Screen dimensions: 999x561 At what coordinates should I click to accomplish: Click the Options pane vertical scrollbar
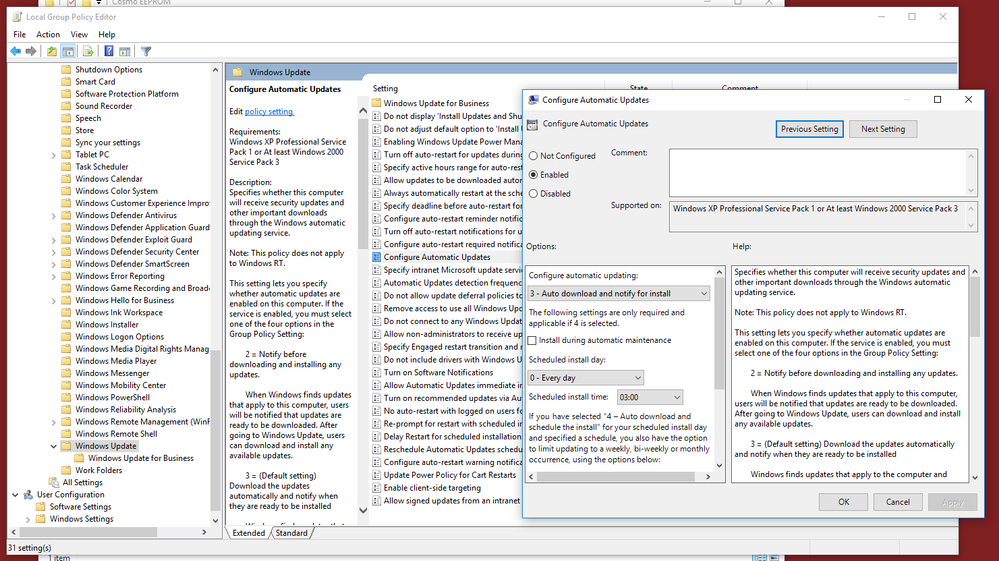[x=719, y=369]
